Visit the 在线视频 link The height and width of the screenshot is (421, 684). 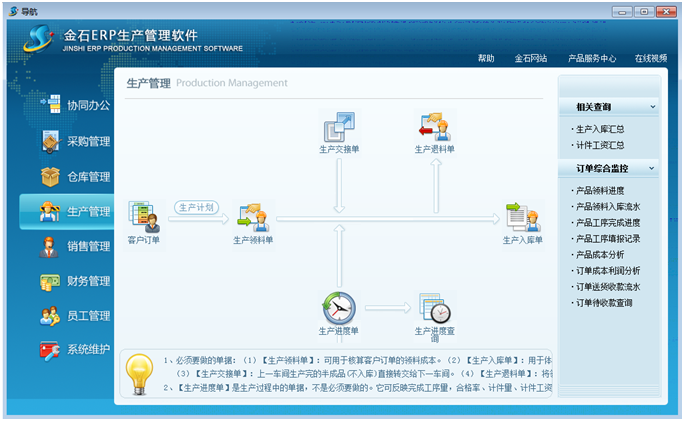[650, 59]
